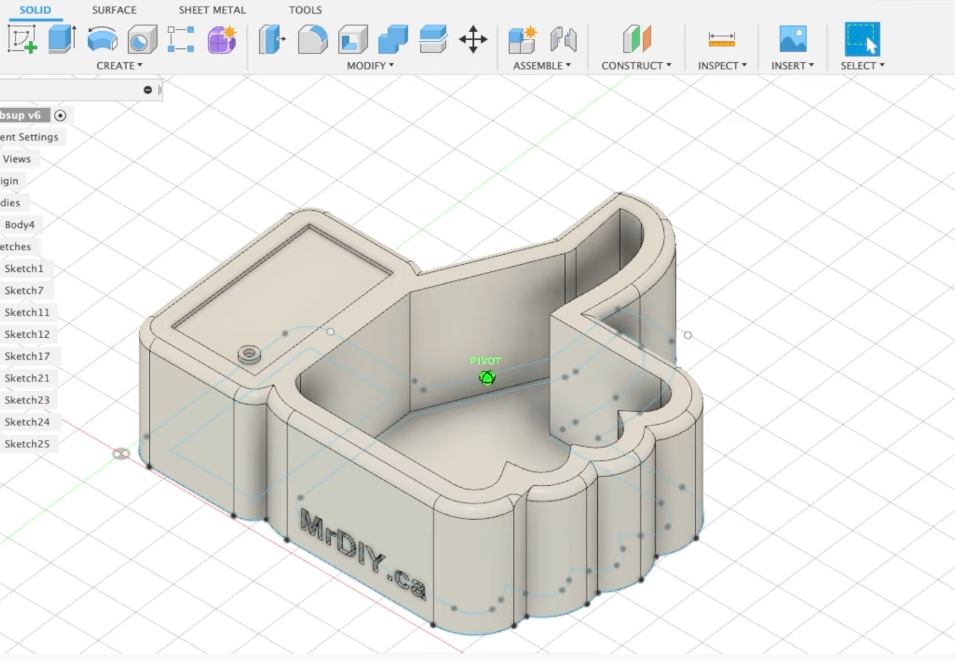Screen dimensions: 955x661
Task: Select the Measure tool icon
Action: pos(722,40)
